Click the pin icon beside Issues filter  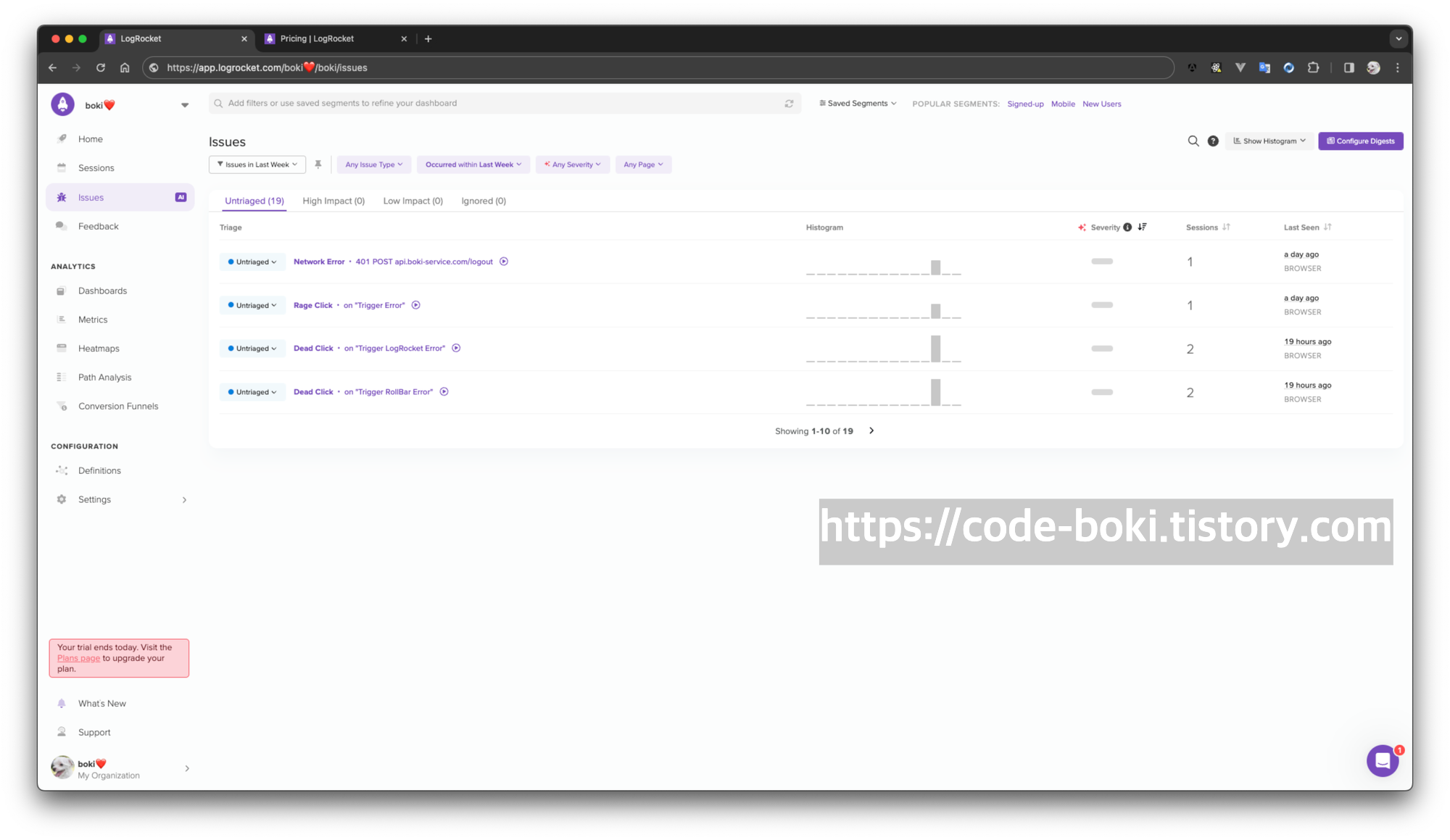coord(318,165)
